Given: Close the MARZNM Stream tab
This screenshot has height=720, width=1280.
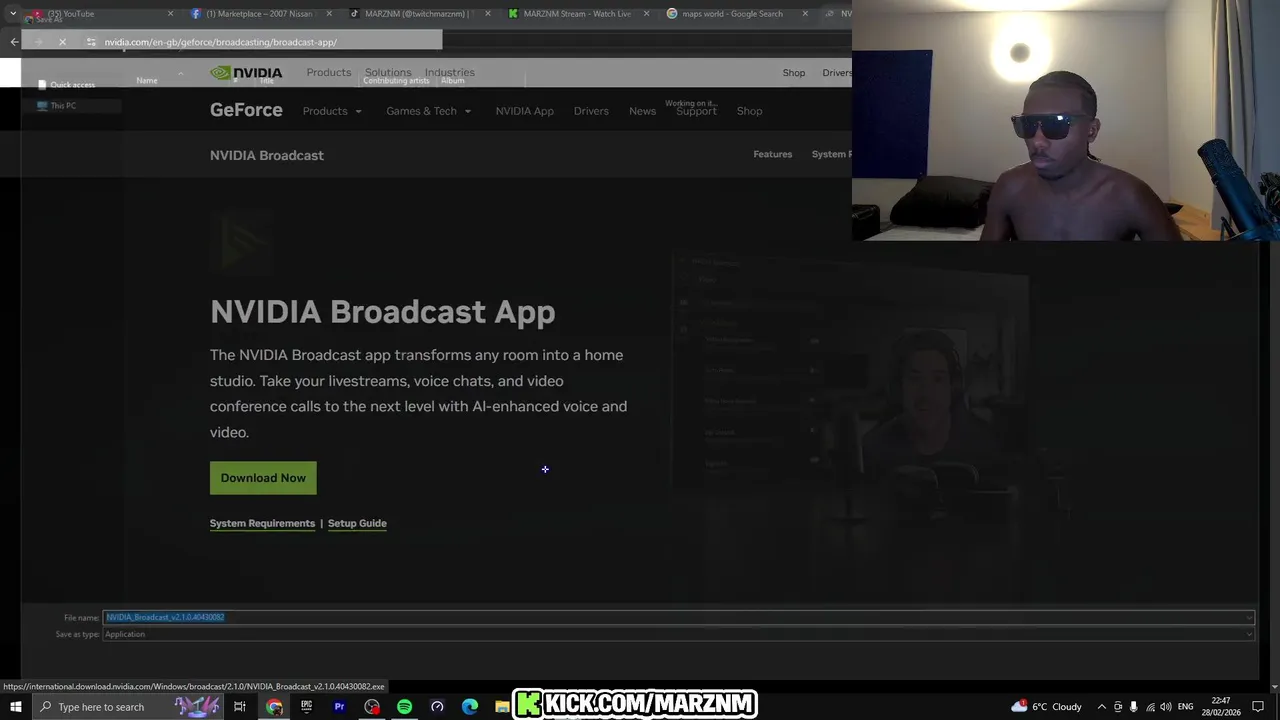Looking at the screenshot, I should pyautogui.click(x=646, y=14).
